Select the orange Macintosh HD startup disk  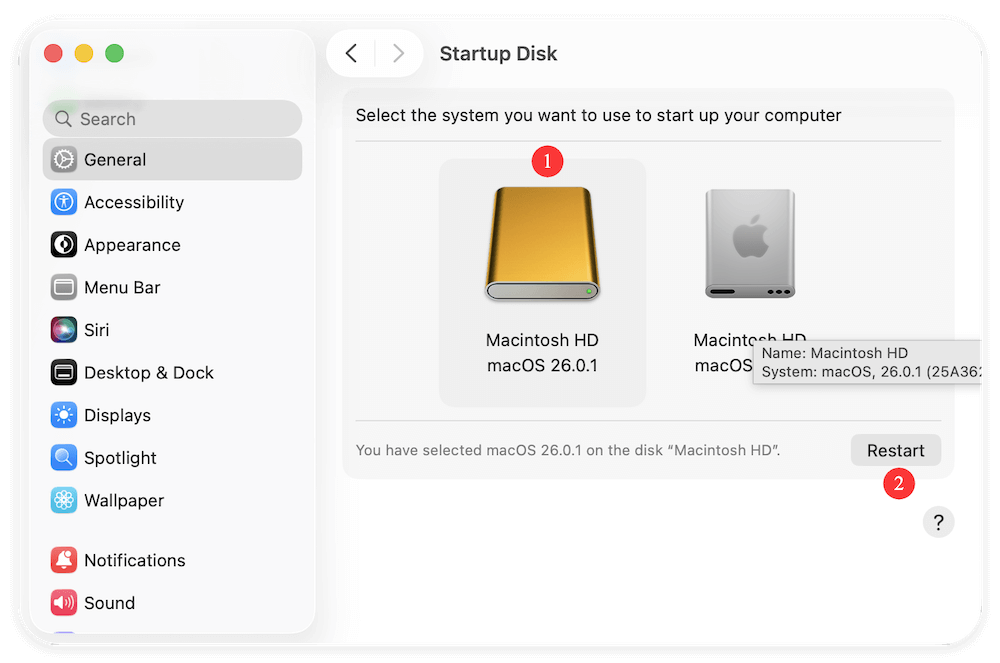542,243
